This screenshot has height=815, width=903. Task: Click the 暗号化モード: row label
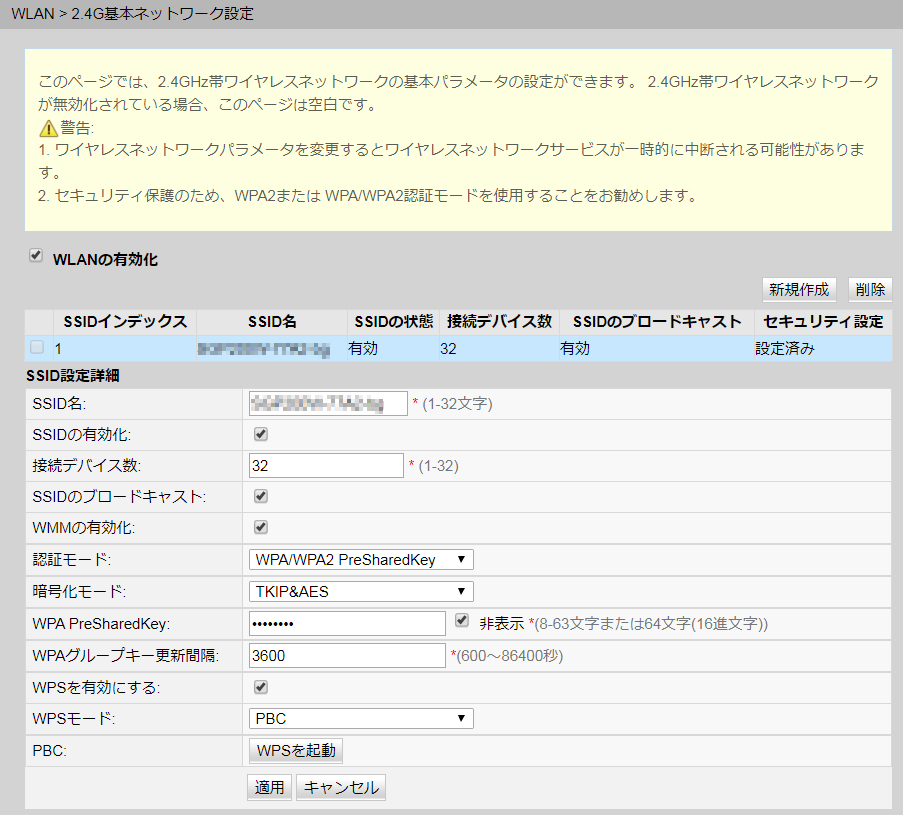(x=79, y=592)
